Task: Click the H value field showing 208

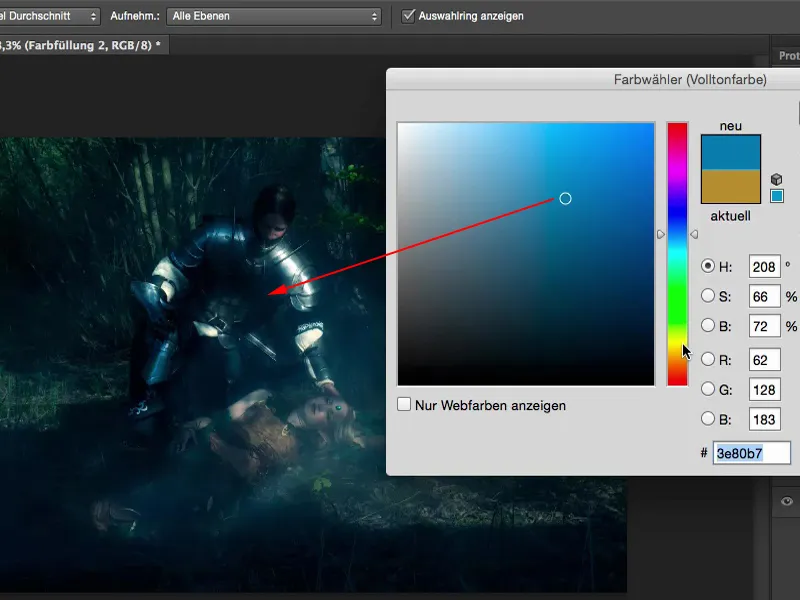Action: pyautogui.click(x=764, y=266)
